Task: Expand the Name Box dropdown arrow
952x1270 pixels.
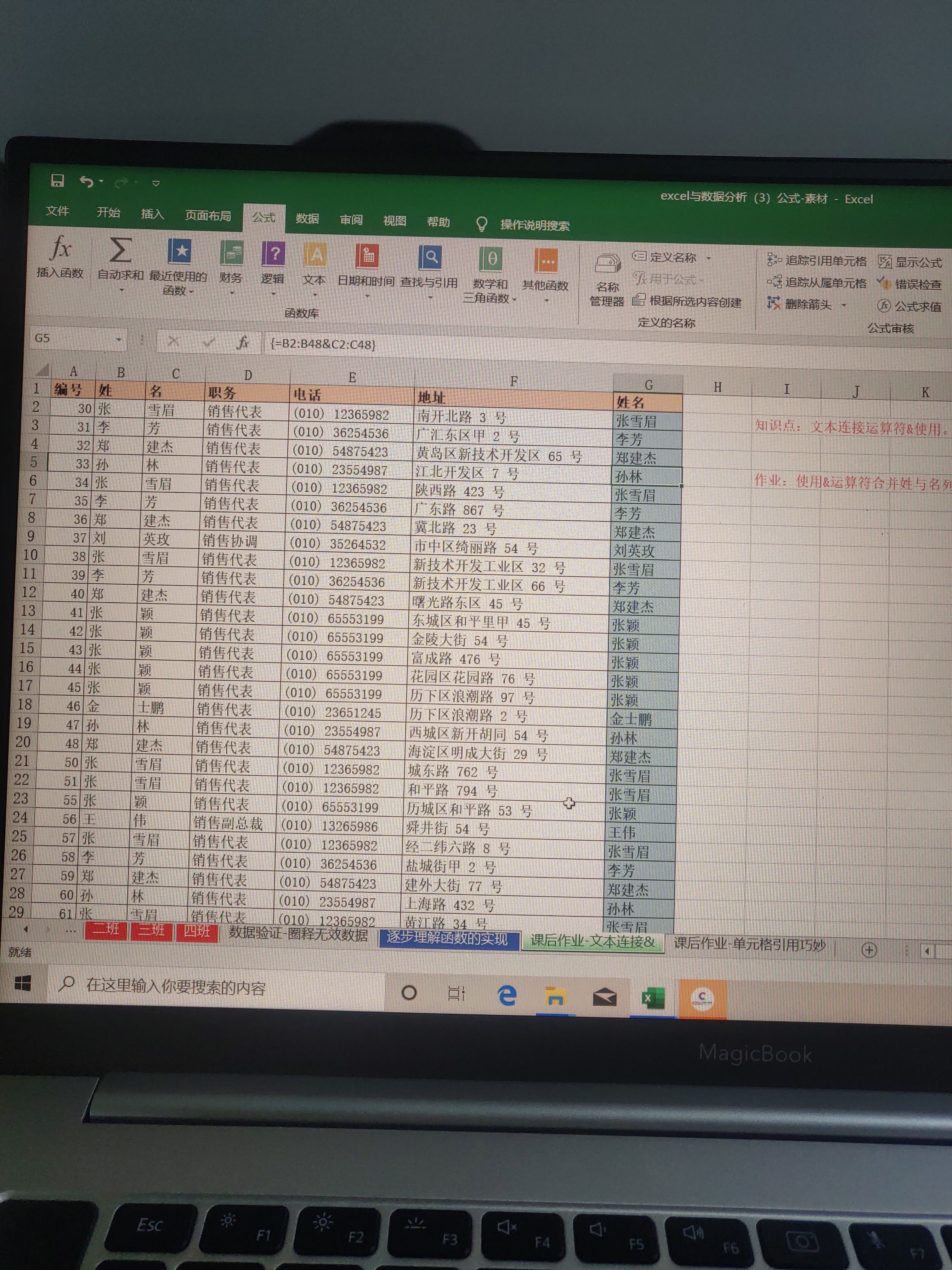Action: pos(119,339)
